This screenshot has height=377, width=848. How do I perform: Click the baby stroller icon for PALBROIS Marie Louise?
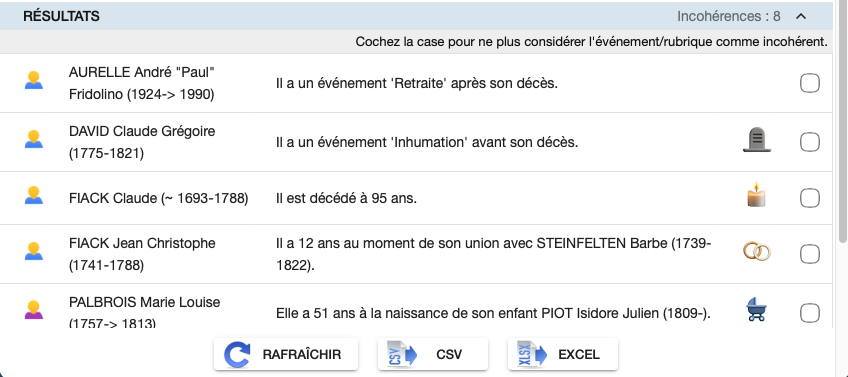[x=757, y=310]
